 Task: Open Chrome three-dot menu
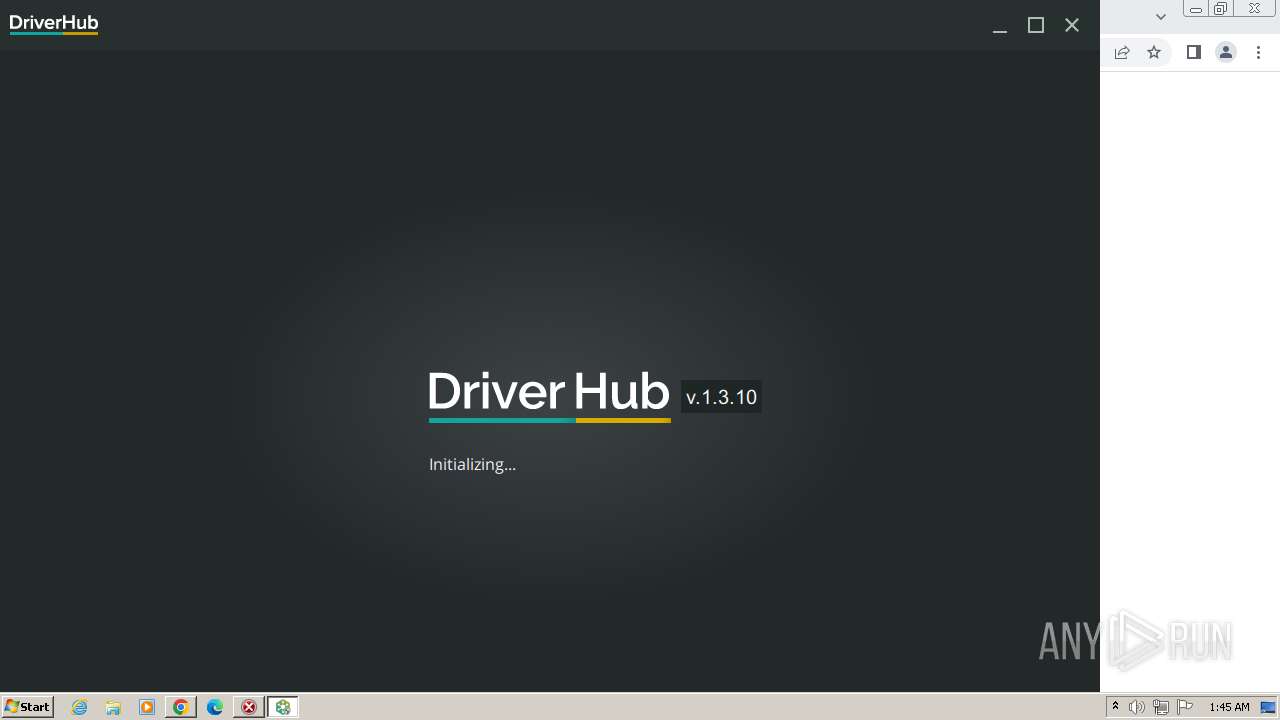(1258, 52)
